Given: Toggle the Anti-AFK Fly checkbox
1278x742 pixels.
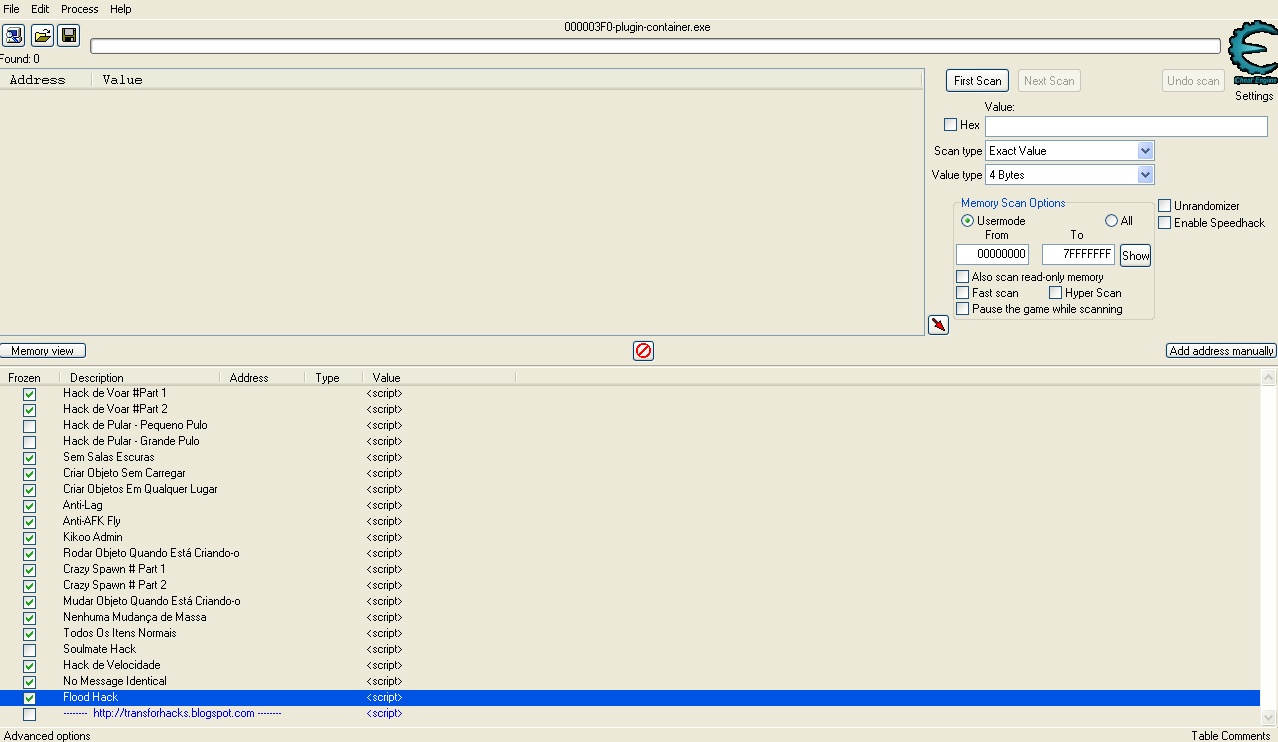Looking at the screenshot, I should [29, 522].
